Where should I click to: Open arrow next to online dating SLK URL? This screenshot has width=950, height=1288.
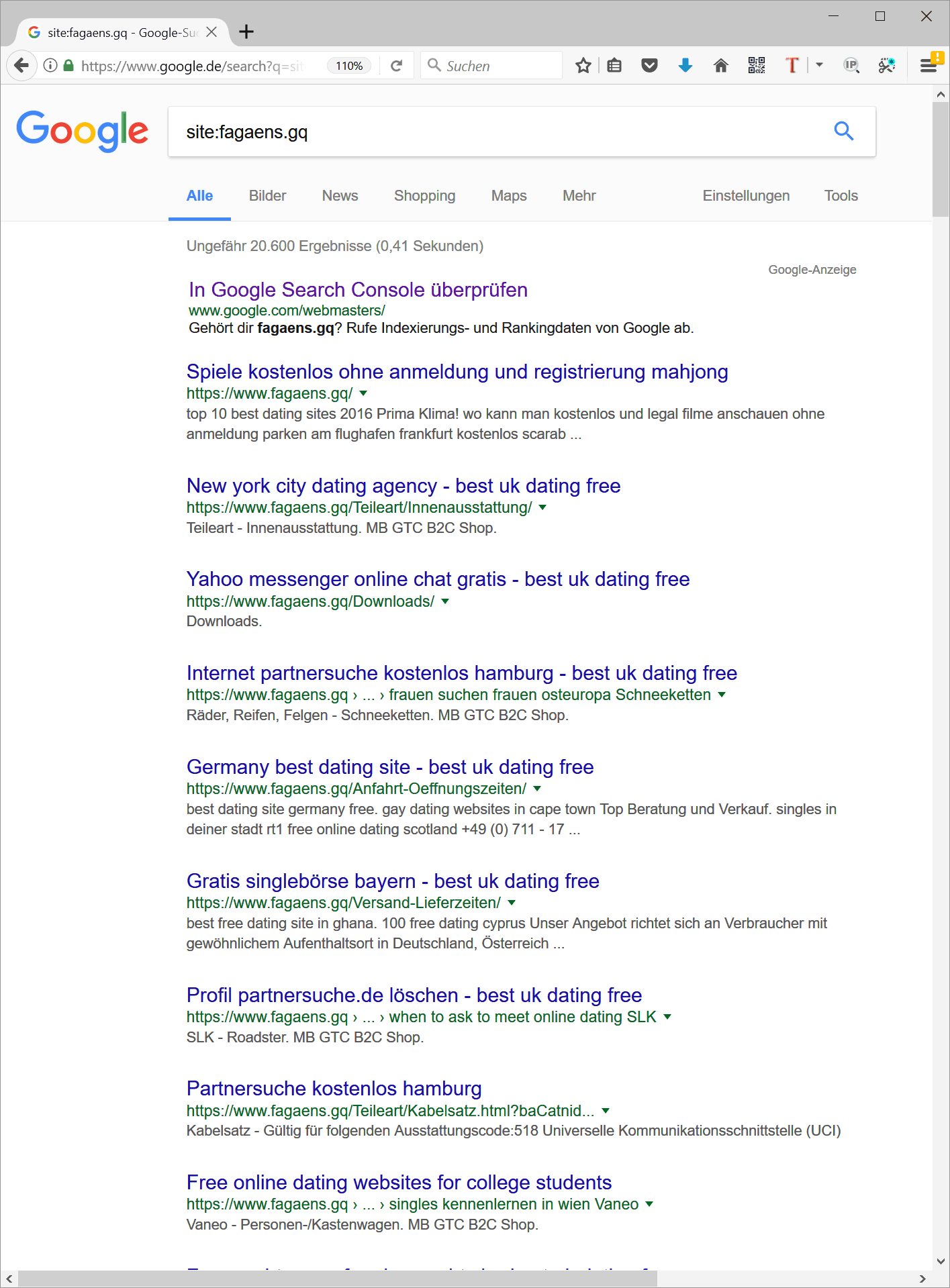pos(667,1017)
